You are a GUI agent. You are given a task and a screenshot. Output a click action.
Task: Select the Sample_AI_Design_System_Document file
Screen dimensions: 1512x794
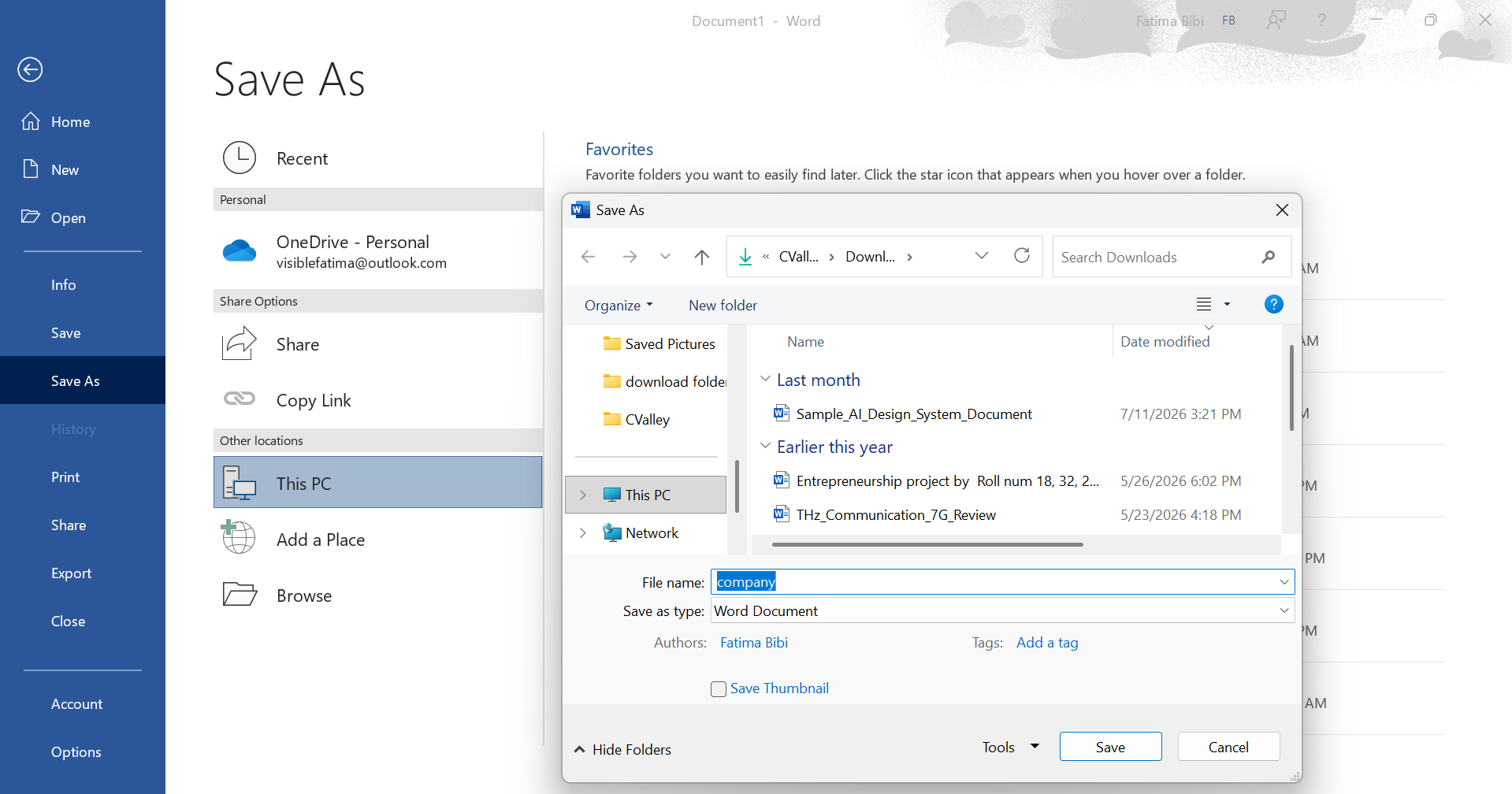pos(913,414)
